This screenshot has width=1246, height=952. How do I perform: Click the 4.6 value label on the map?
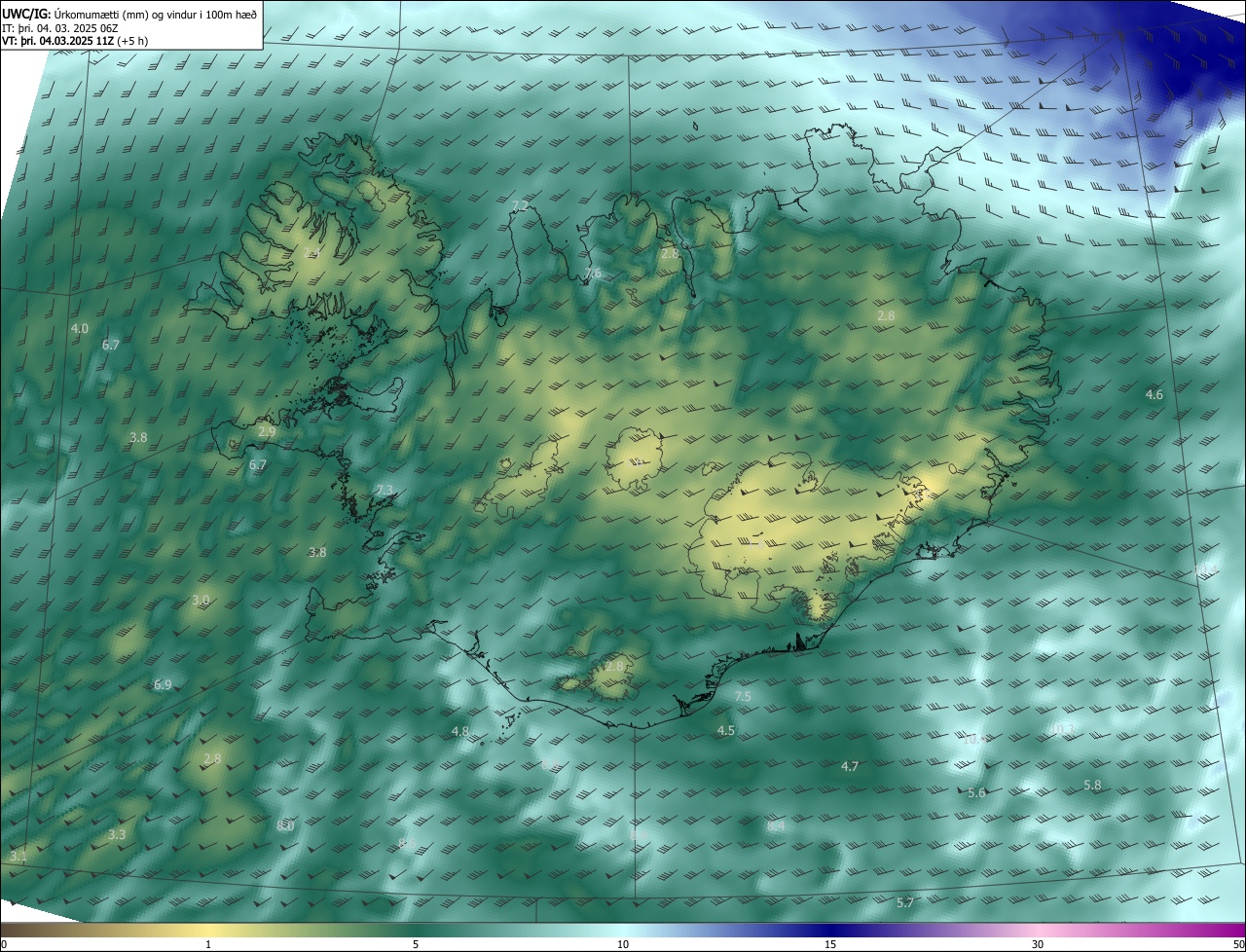tap(1154, 395)
